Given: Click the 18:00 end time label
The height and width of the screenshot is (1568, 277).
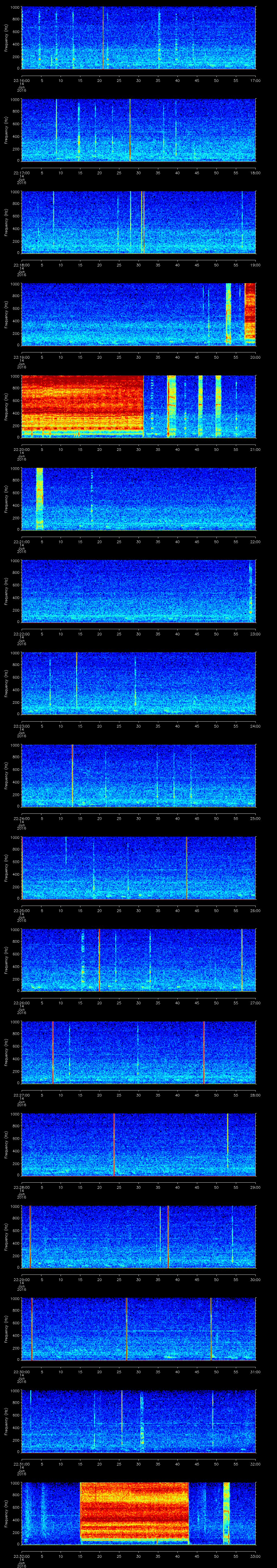Looking at the screenshot, I should [x=255, y=173].
